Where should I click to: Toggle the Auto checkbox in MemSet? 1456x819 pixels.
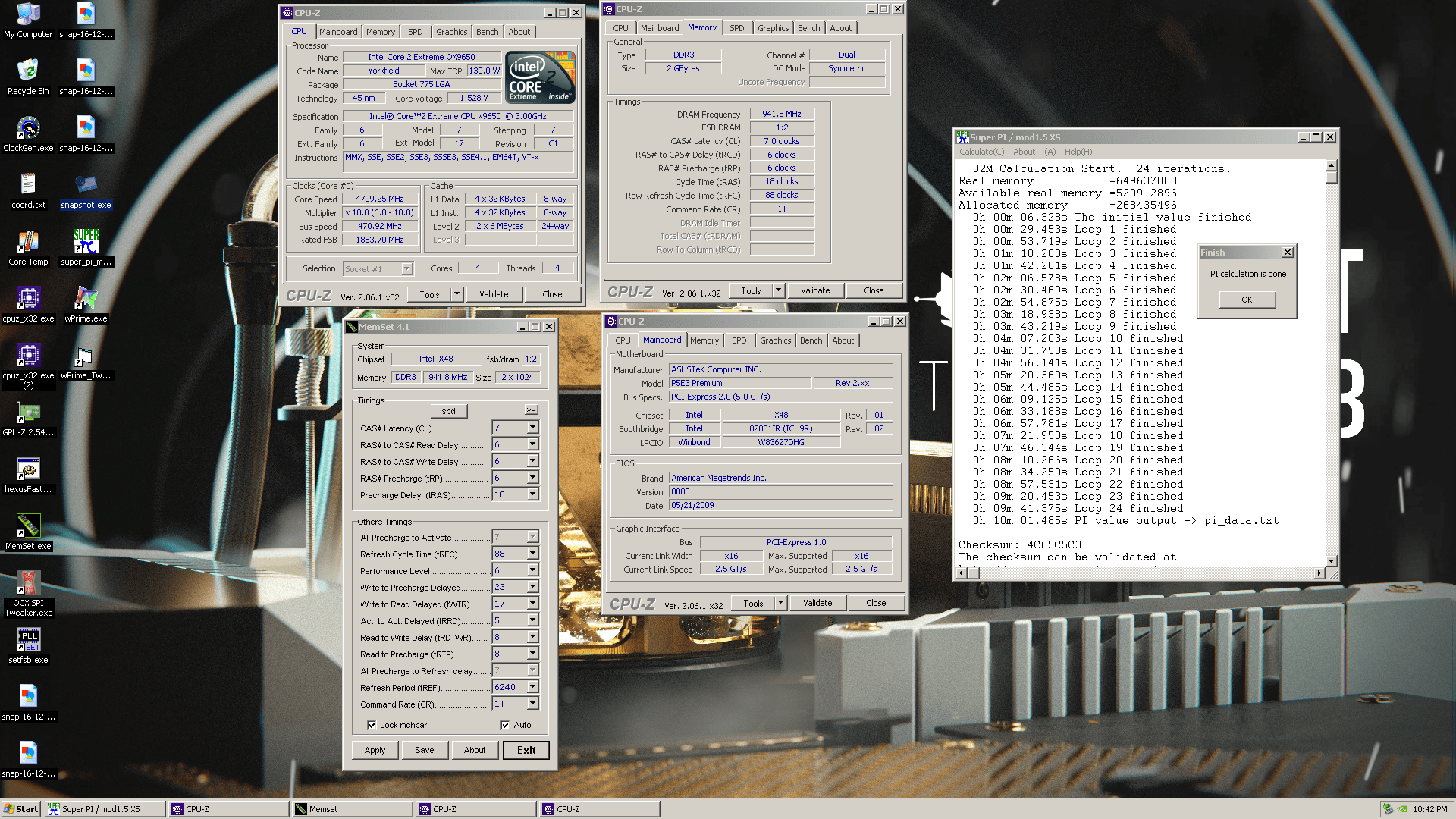point(505,725)
